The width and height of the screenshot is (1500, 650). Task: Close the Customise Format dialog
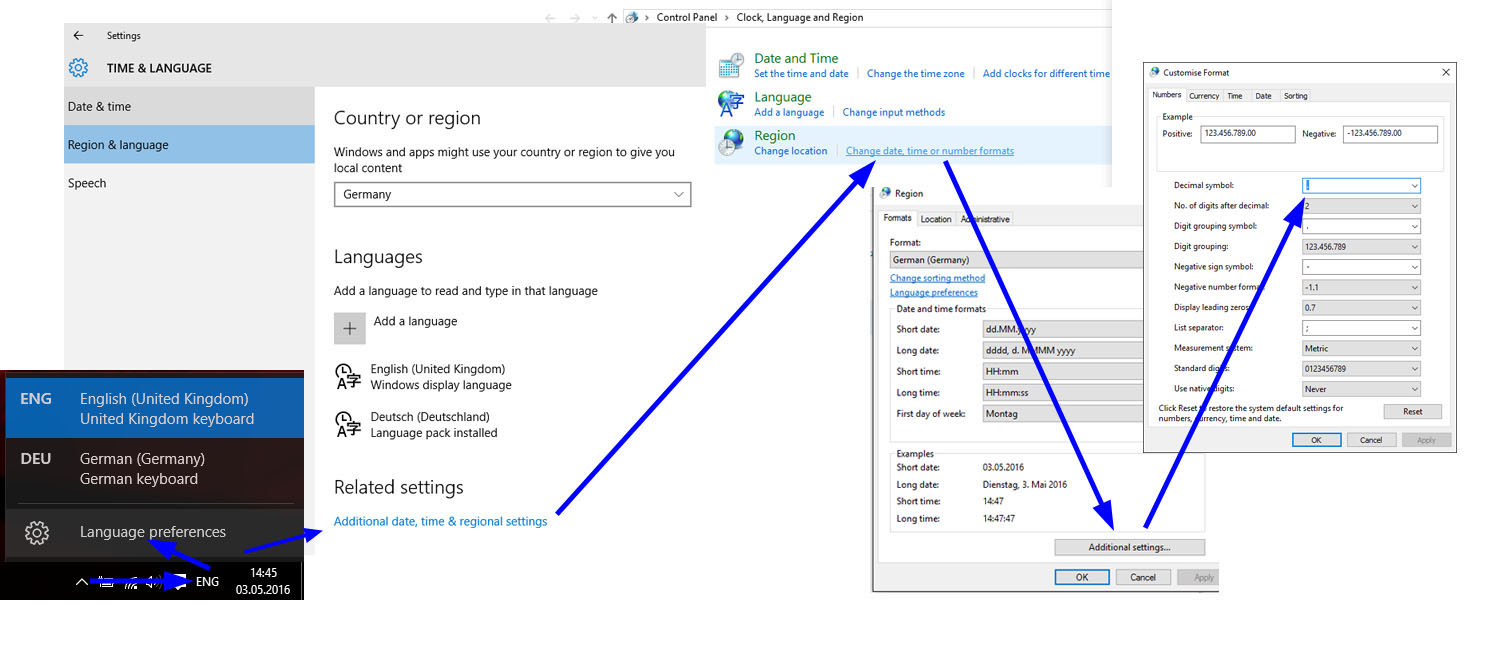tap(1445, 72)
